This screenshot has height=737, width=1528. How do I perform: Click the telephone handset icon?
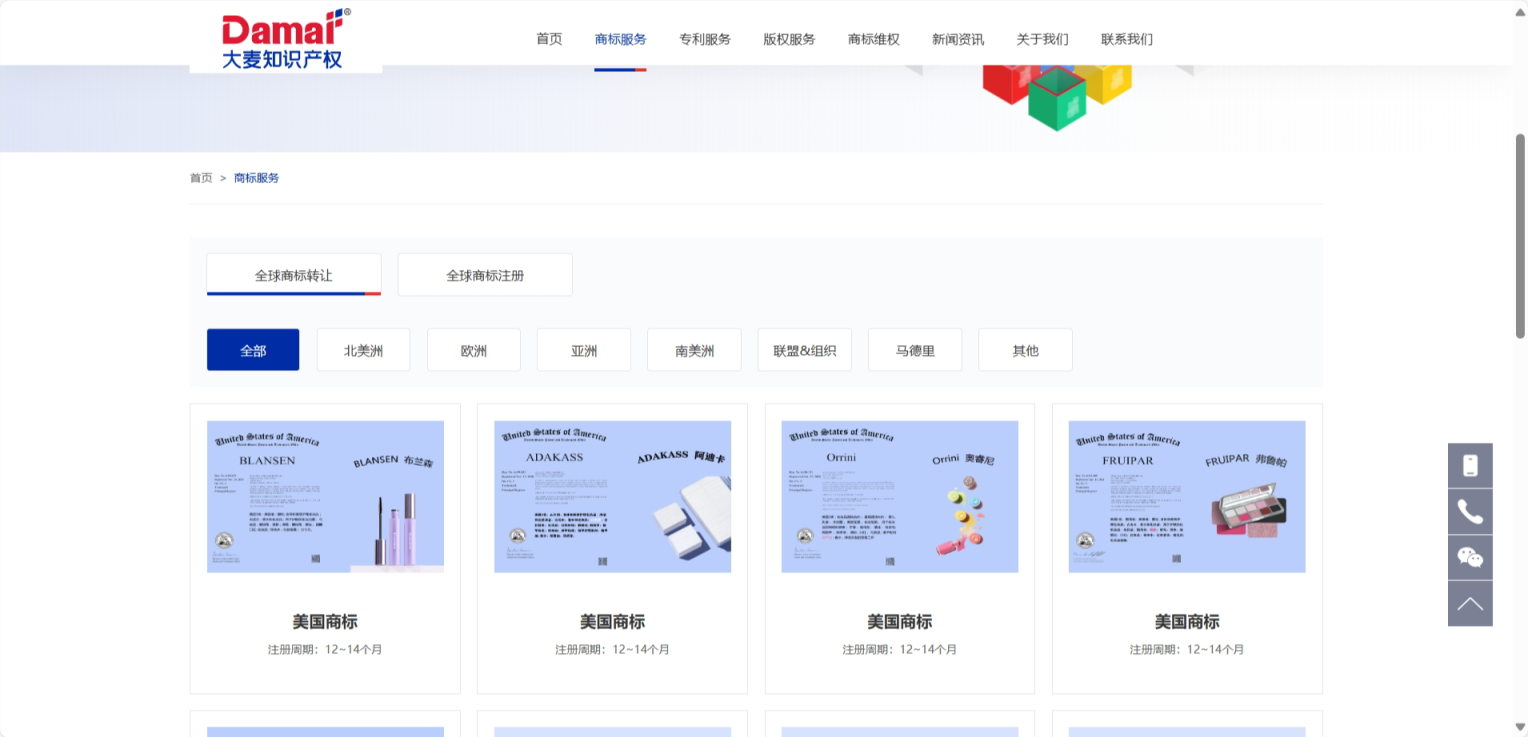click(x=1469, y=511)
